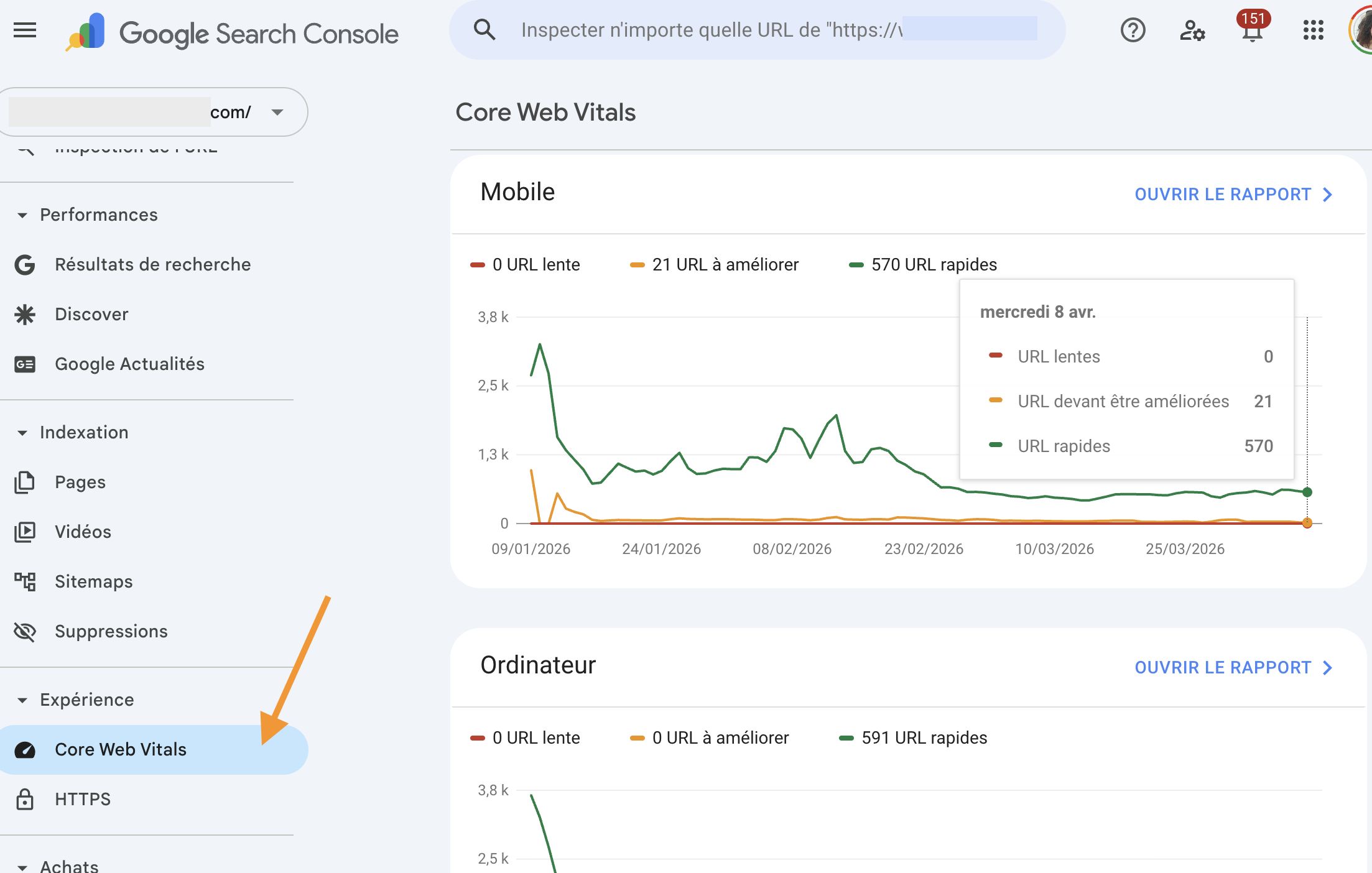The width and height of the screenshot is (1372, 873).
Task: Open the Pages indexation report
Action: (80, 482)
